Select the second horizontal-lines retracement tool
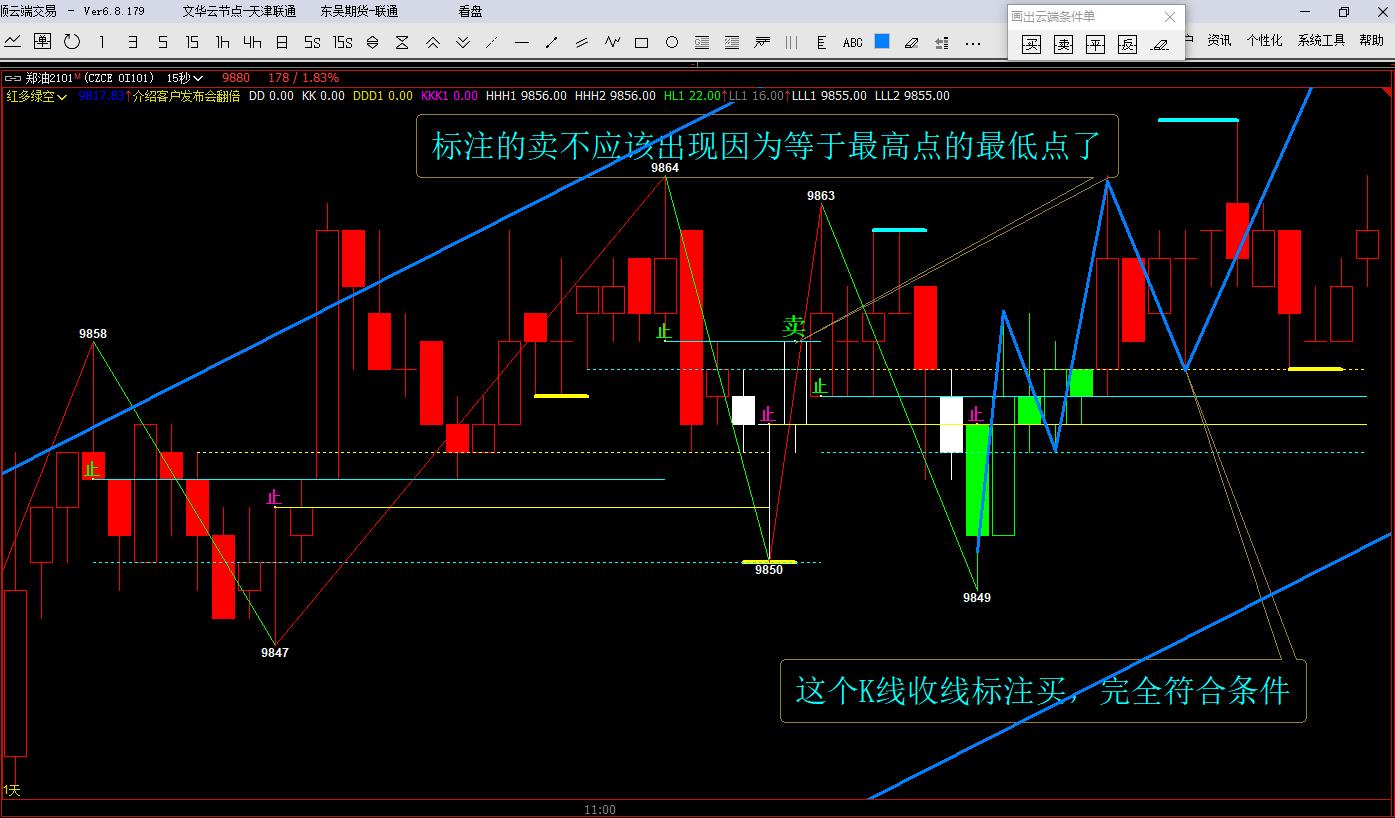1395x818 pixels. click(x=732, y=42)
